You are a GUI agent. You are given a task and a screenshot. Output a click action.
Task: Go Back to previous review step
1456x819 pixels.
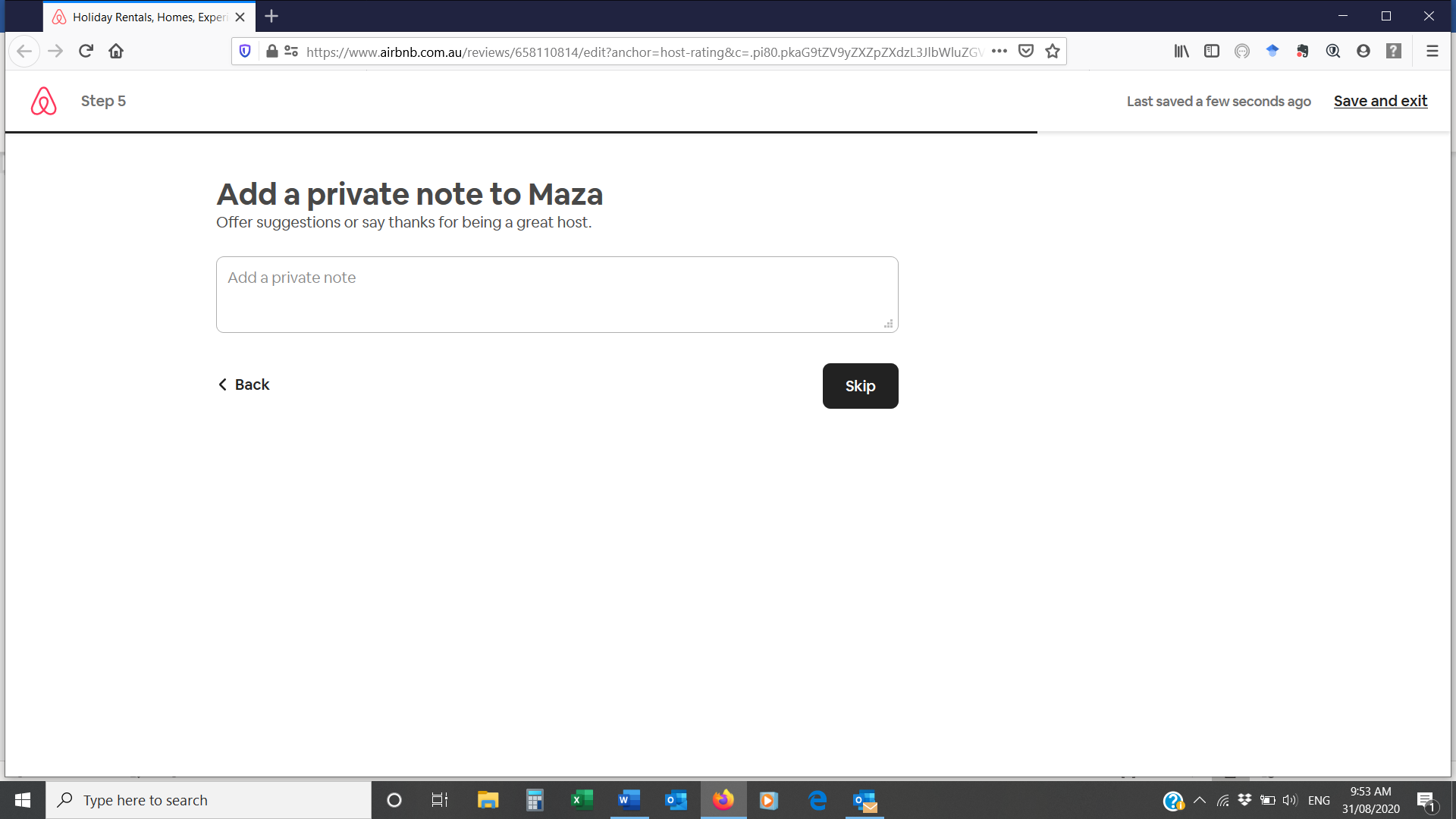pos(244,384)
